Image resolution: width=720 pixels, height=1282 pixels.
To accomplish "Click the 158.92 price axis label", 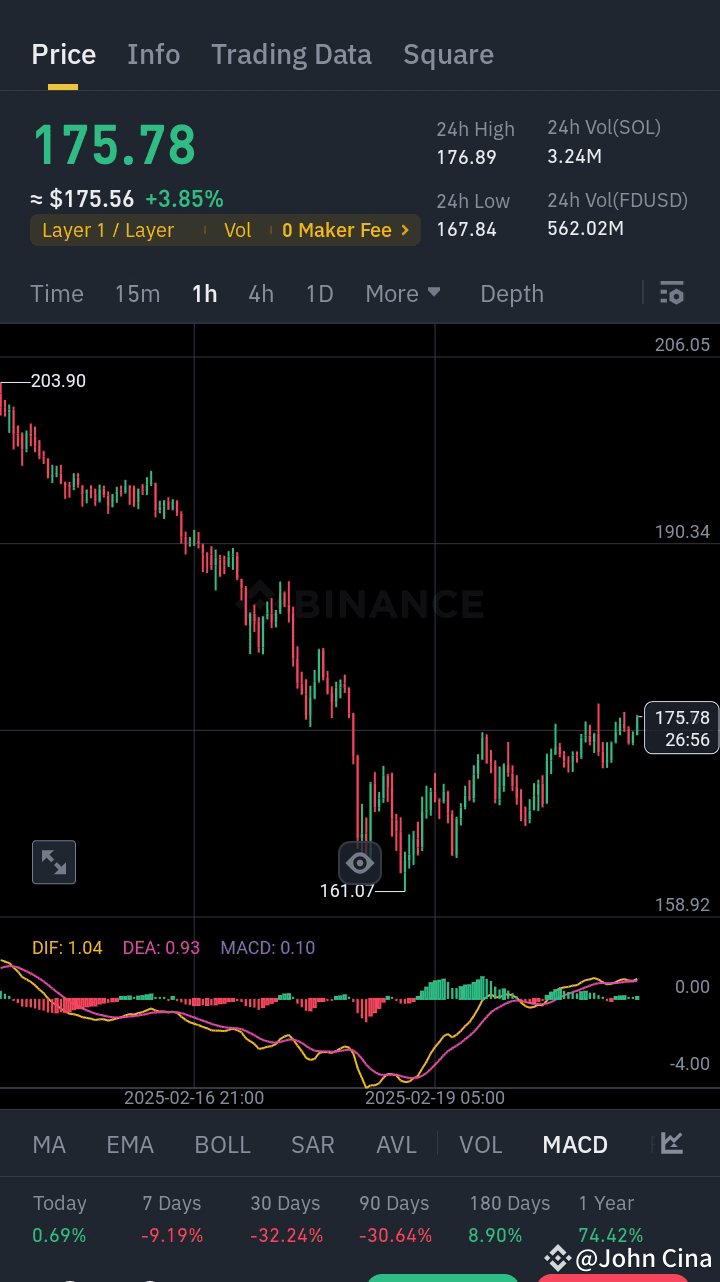I will 682,905.
